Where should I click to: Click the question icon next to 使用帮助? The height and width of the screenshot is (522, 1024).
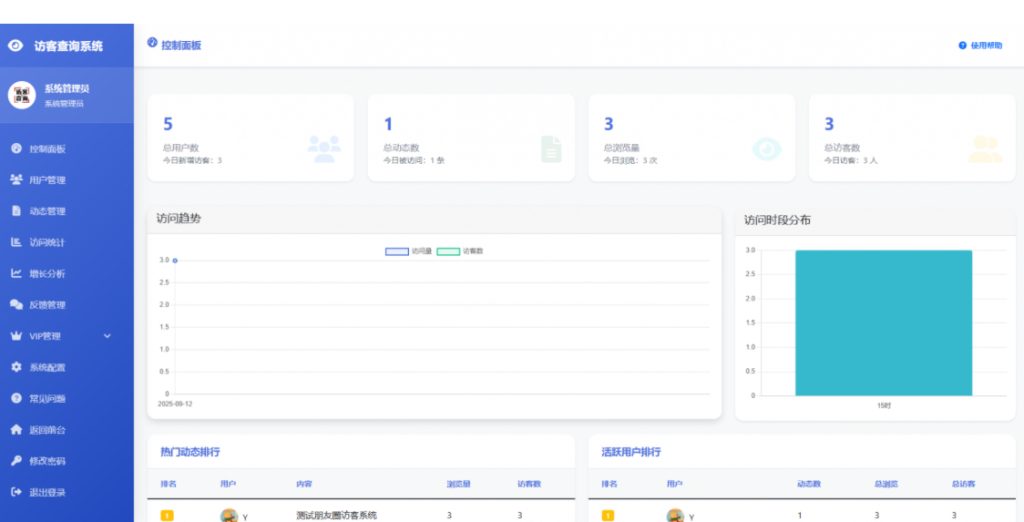pyautogui.click(x=962, y=46)
